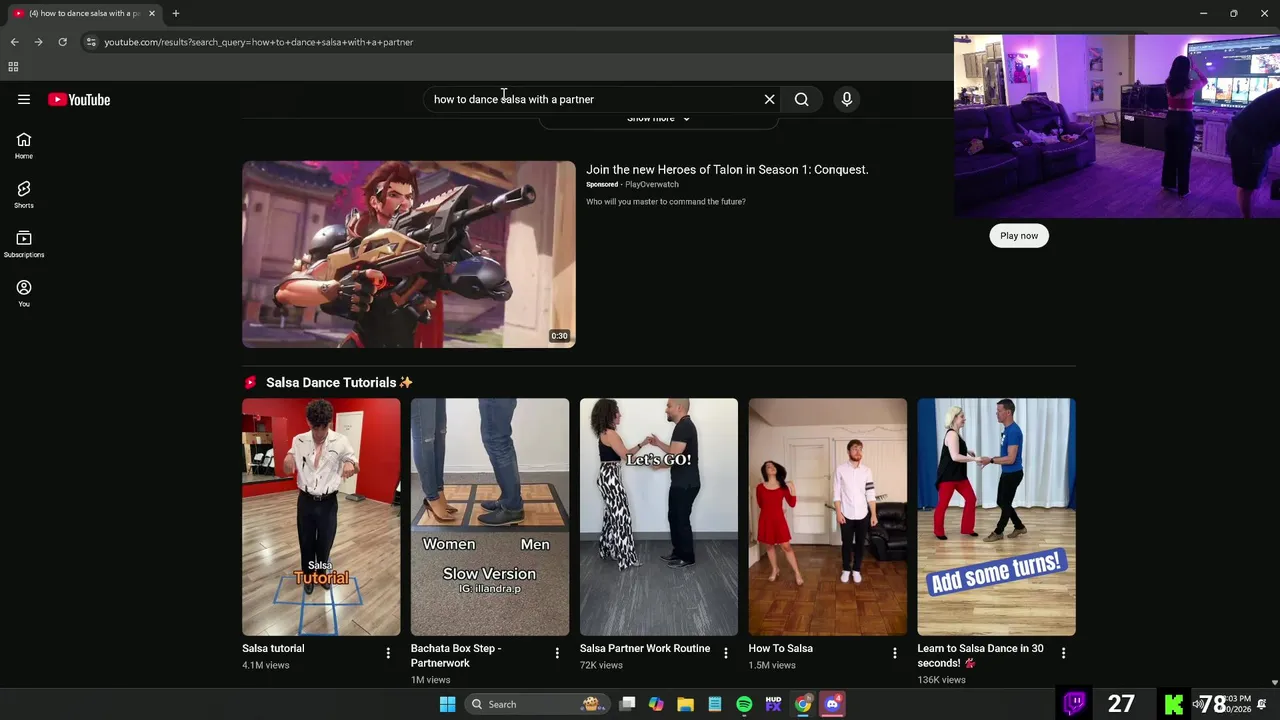Viewport: 1280px width, 720px height.
Task: Go forward in Chrome browser
Action: [38, 42]
